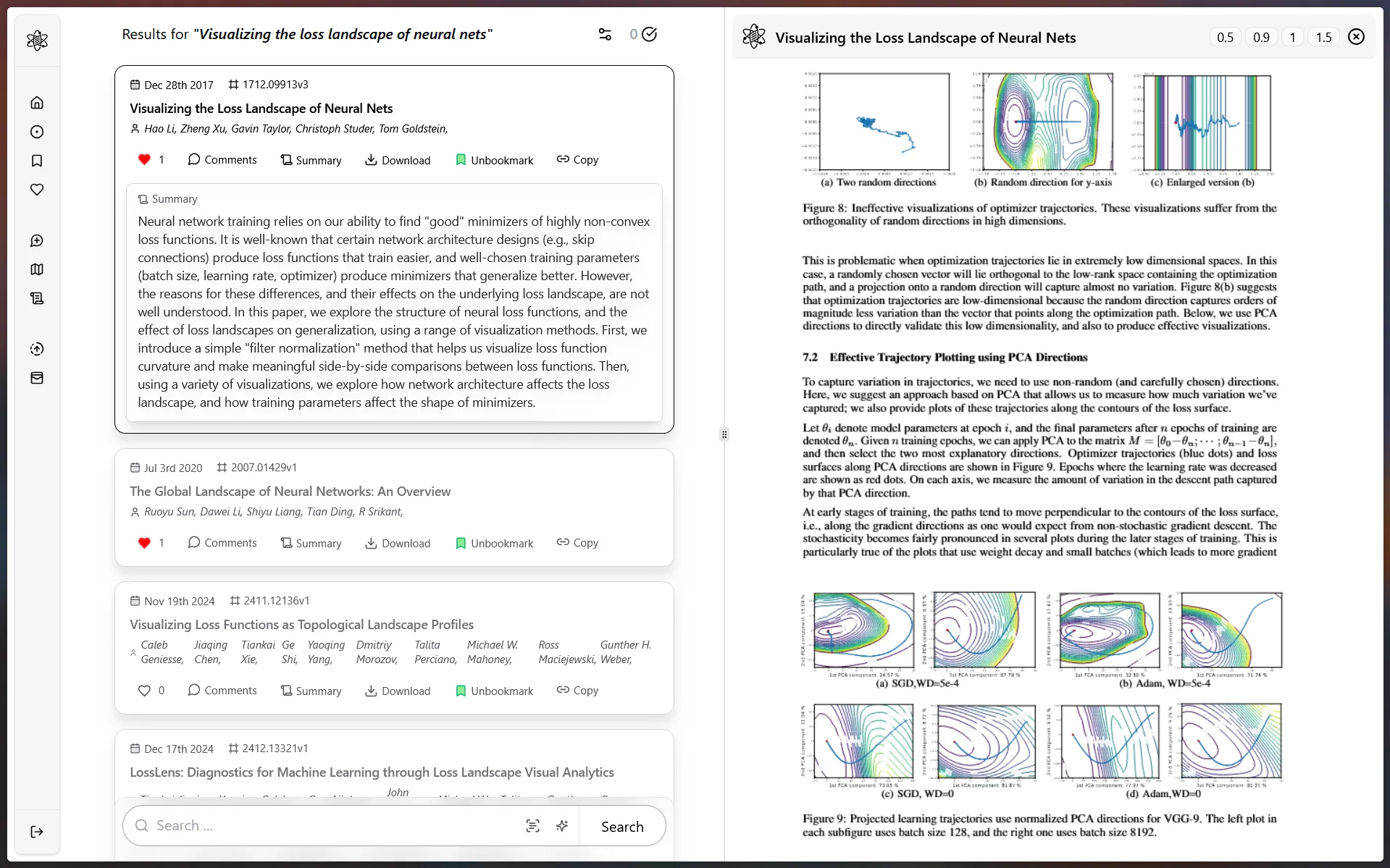This screenshot has height=868, width=1390.
Task: Open title 'Visualizing Loss Functions as Topological Landscape Profiles'
Action: tap(301, 624)
